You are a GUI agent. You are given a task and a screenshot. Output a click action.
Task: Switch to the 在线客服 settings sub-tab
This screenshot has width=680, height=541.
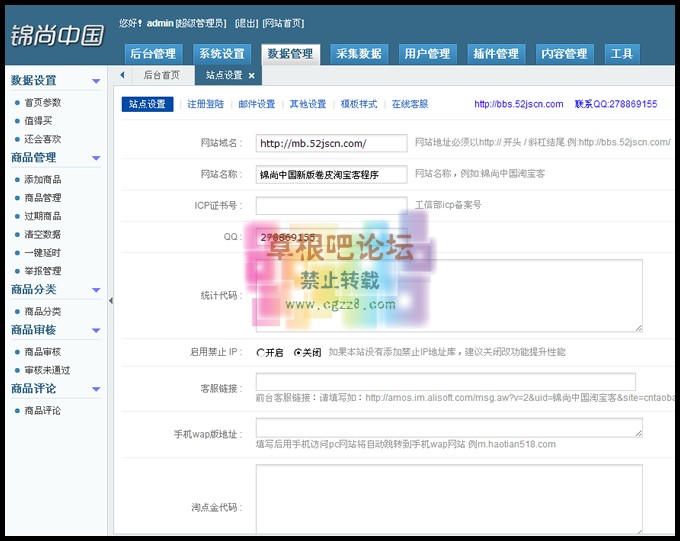410,104
